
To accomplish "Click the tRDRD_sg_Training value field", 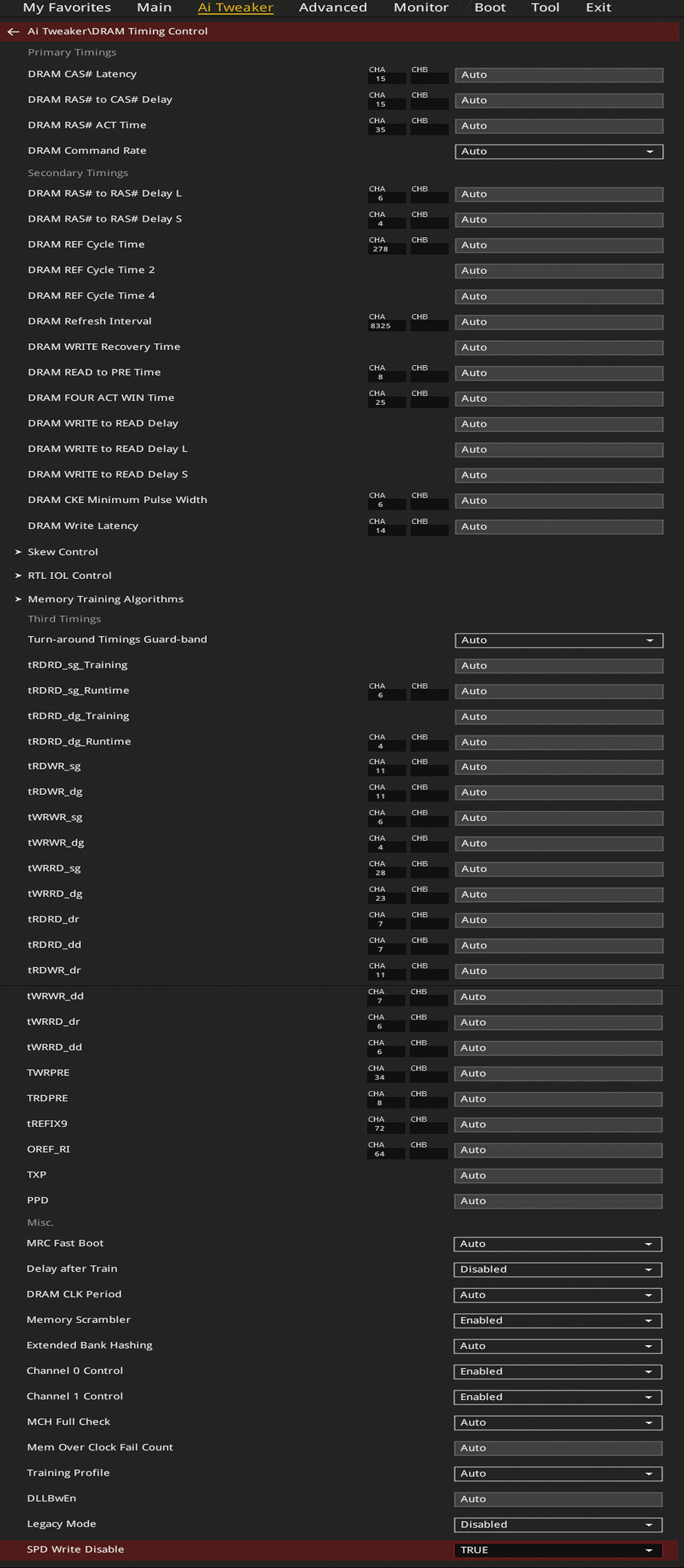I will (559, 666).
